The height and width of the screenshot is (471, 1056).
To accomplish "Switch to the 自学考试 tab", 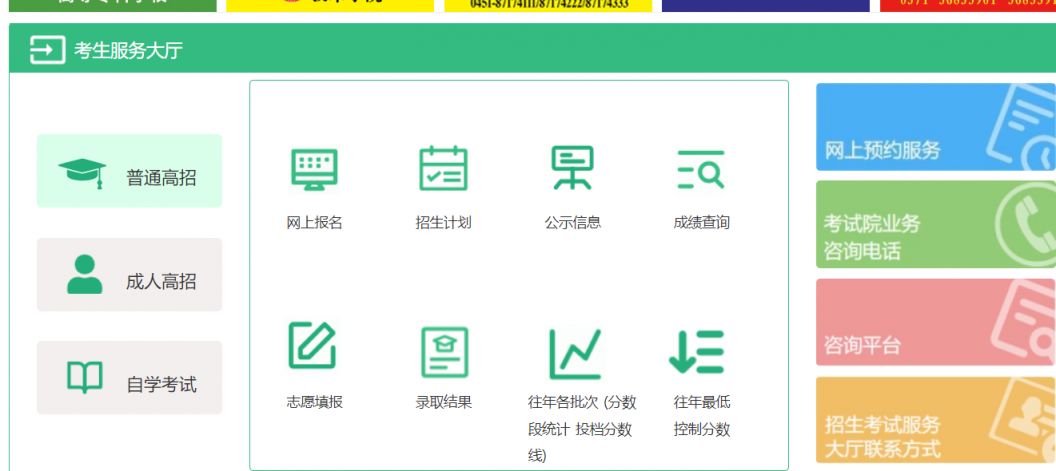I will (129, 377).
